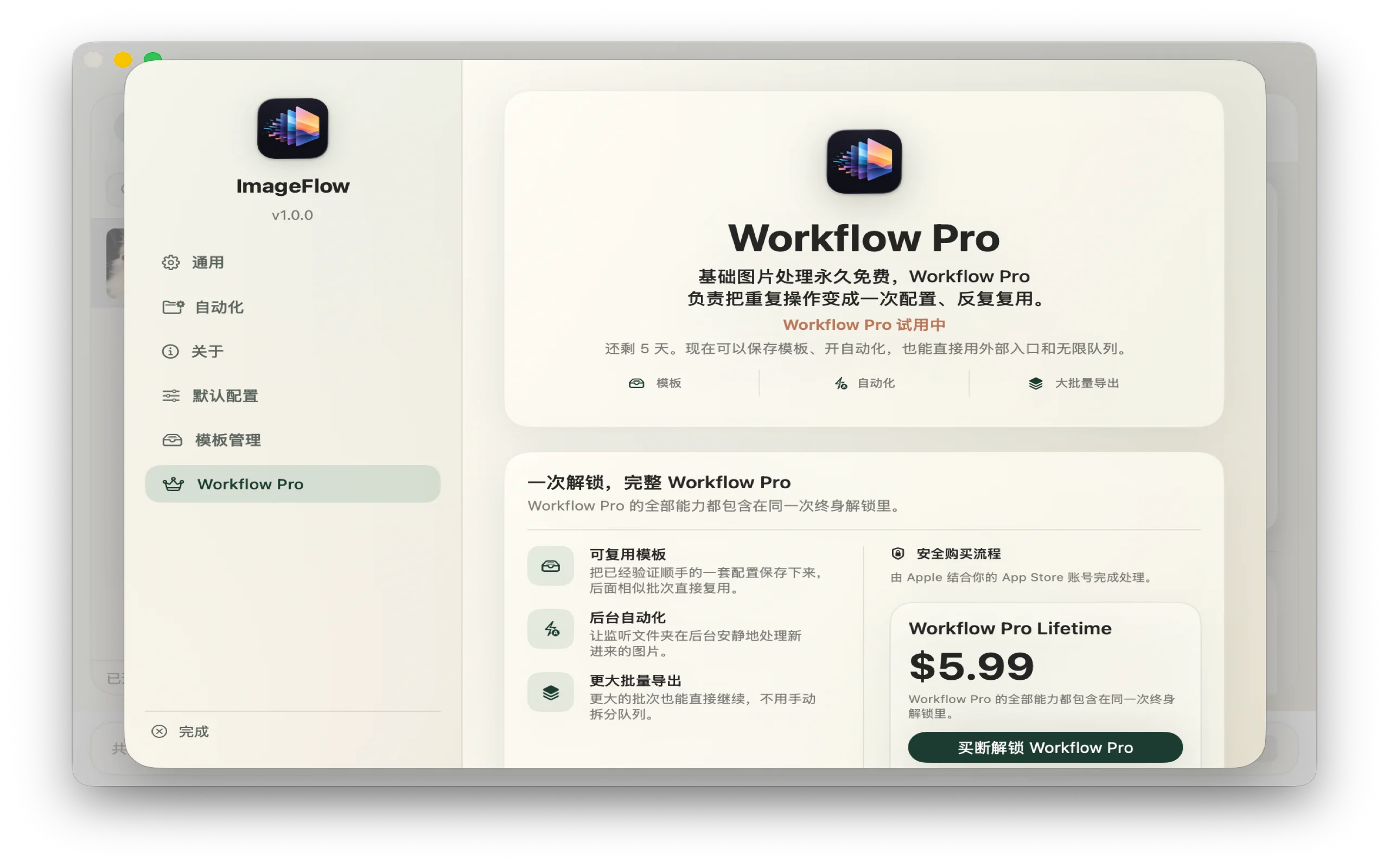Click the $5.99 price text

click(971, 667)
